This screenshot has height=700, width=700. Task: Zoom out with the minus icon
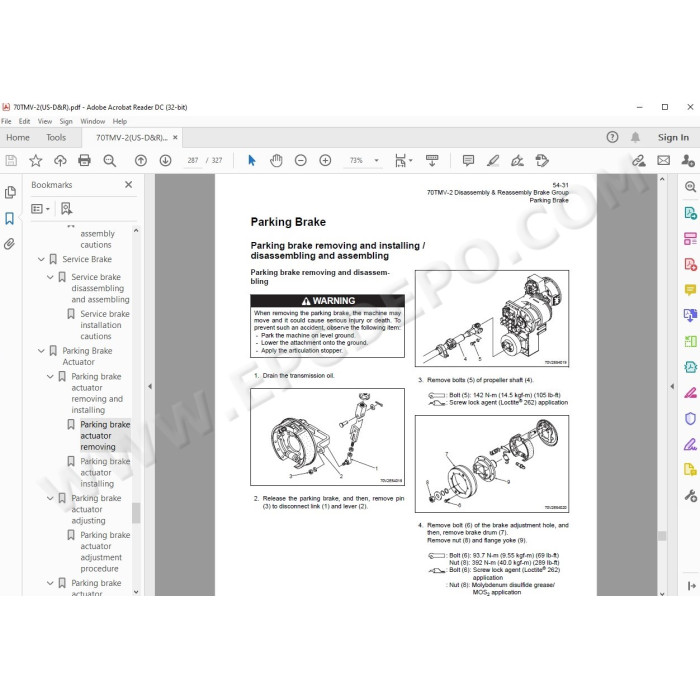point(300,160)
